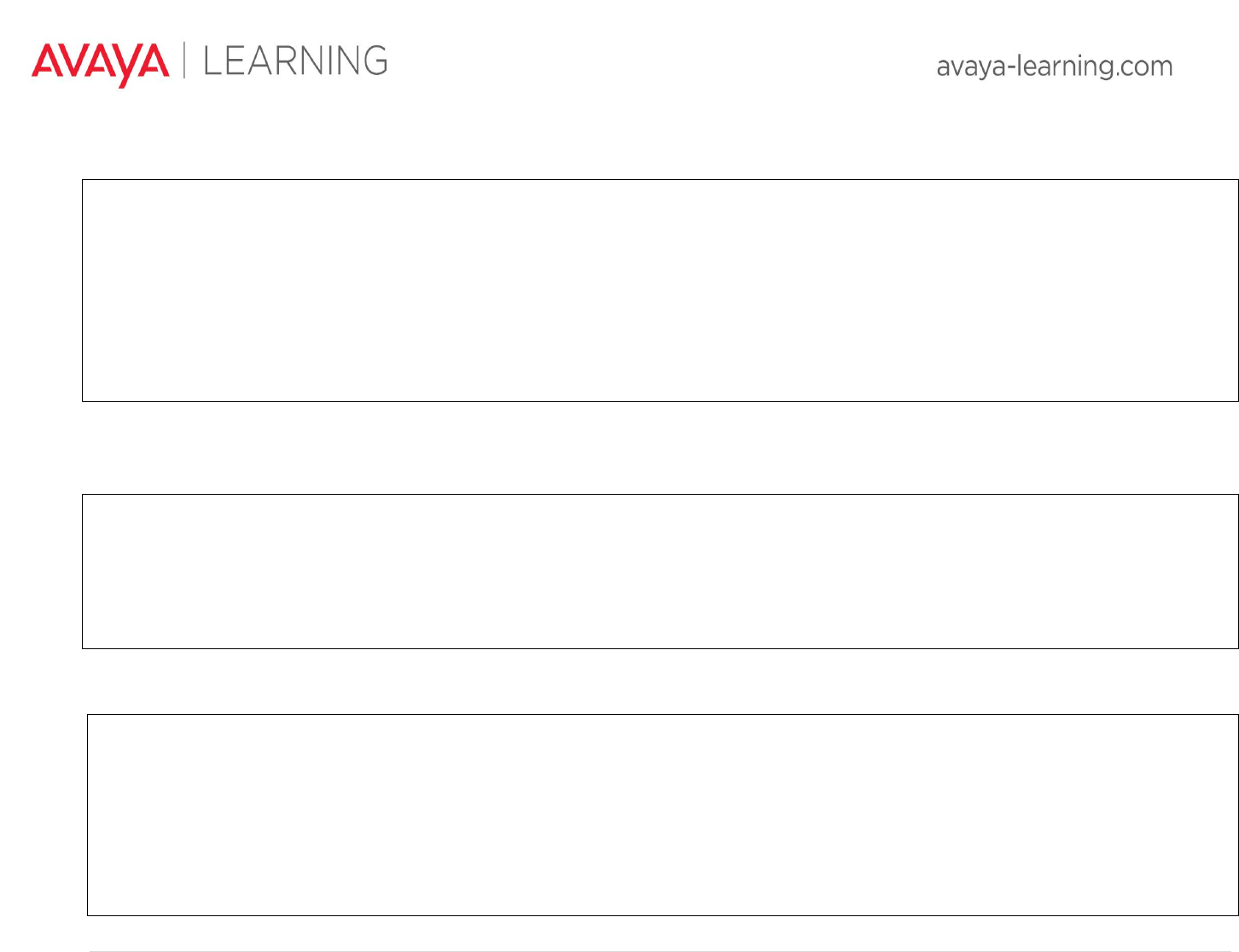1239x952 pixels.
Task: Click the vertical divider beside AVAYA
Action: (184, 61)
